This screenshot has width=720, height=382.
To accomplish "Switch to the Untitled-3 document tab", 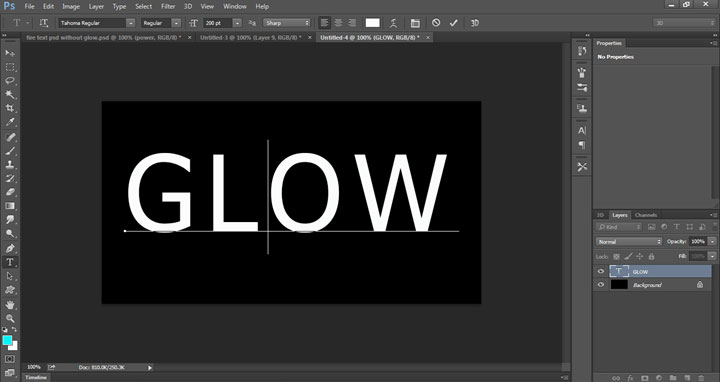I will 251,38.
